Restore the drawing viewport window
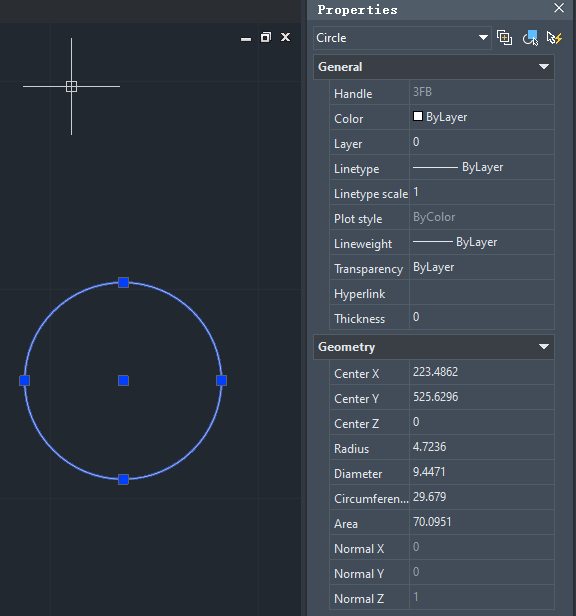 266,37
